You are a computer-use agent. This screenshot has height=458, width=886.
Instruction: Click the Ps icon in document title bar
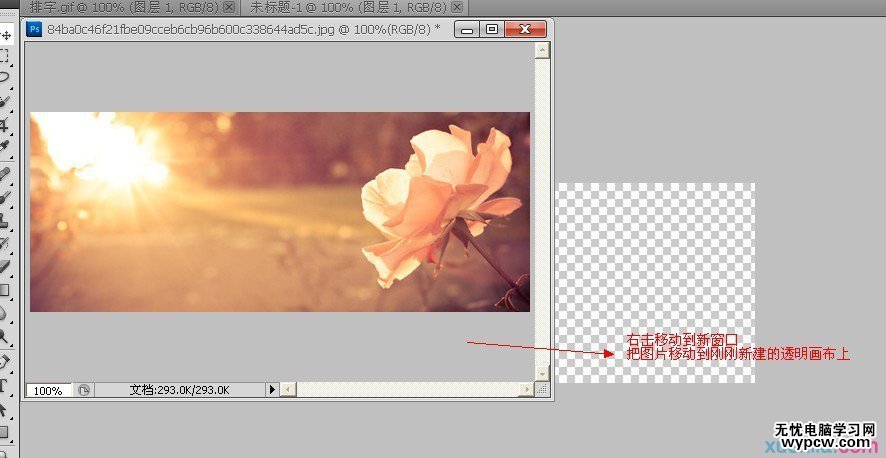[x=34, y=29]
